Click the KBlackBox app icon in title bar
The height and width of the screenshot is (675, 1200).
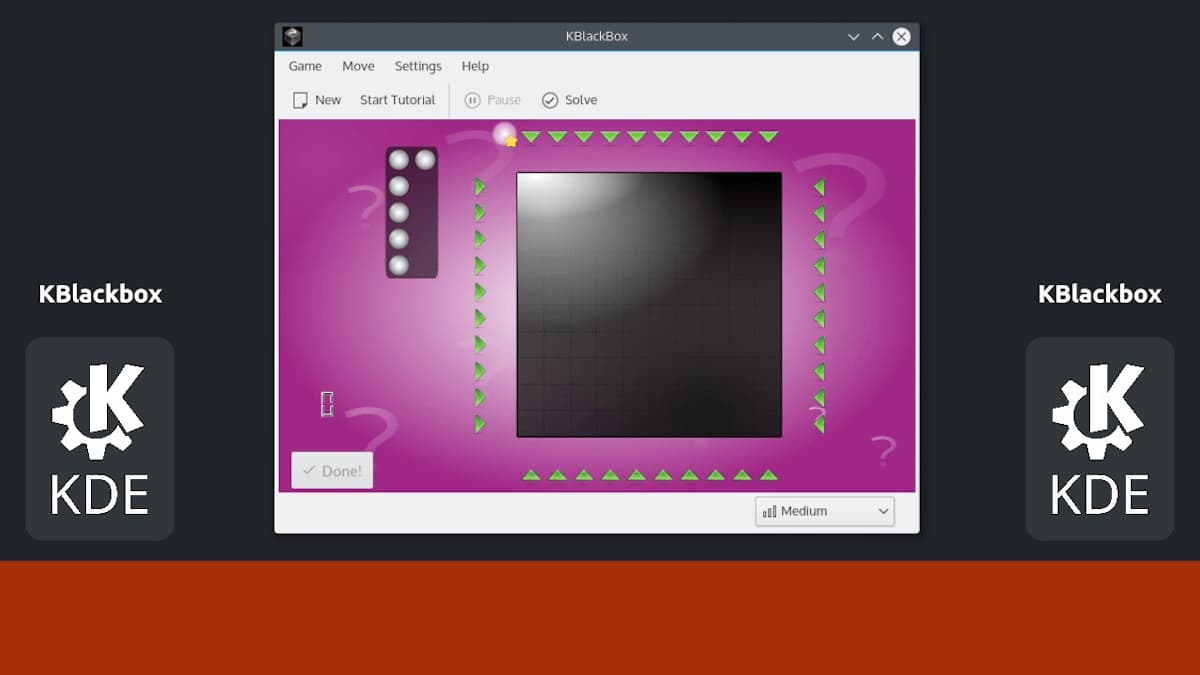click(292, 36)
